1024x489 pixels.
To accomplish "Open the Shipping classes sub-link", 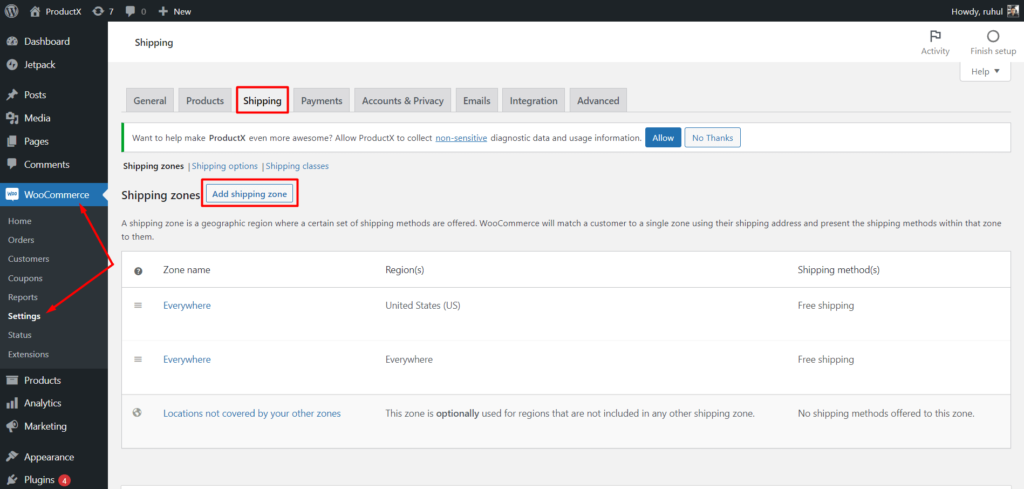I will (x=297, y=166).
